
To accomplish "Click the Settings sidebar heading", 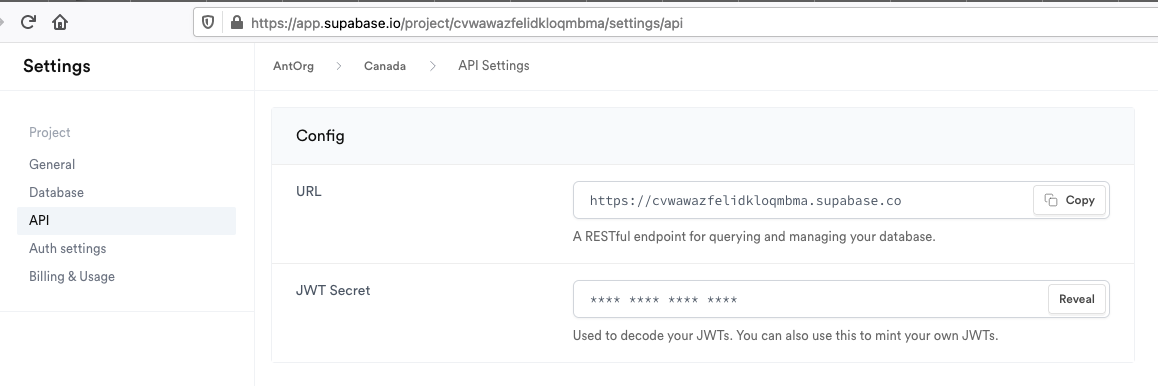I will [x=57, y=66].
